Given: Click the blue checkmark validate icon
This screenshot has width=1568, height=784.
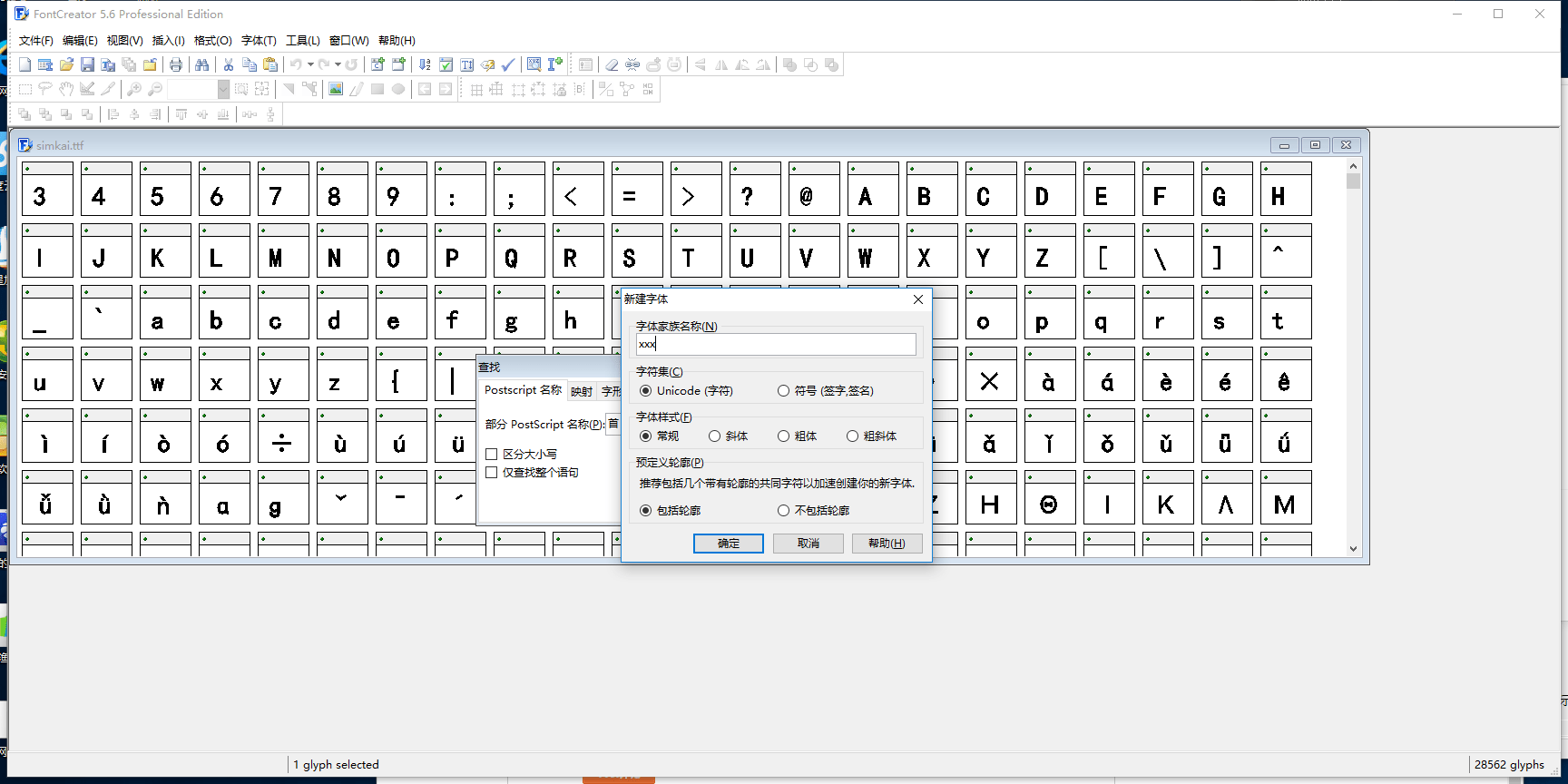Looking at the screenshot, I should coord(508,64).
